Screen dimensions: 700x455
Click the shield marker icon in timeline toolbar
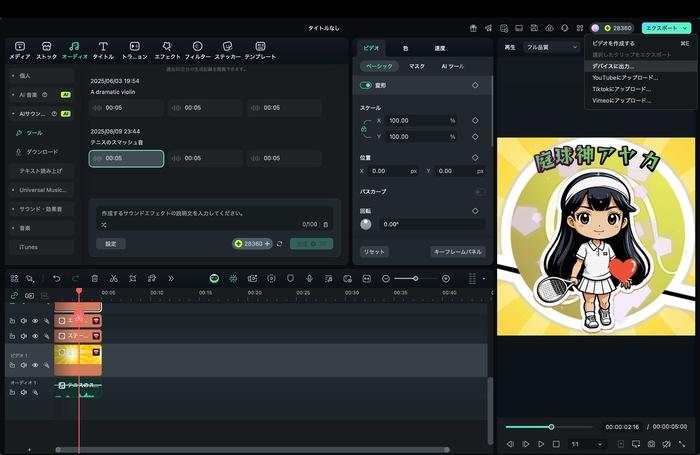click(x=290, y=279)
